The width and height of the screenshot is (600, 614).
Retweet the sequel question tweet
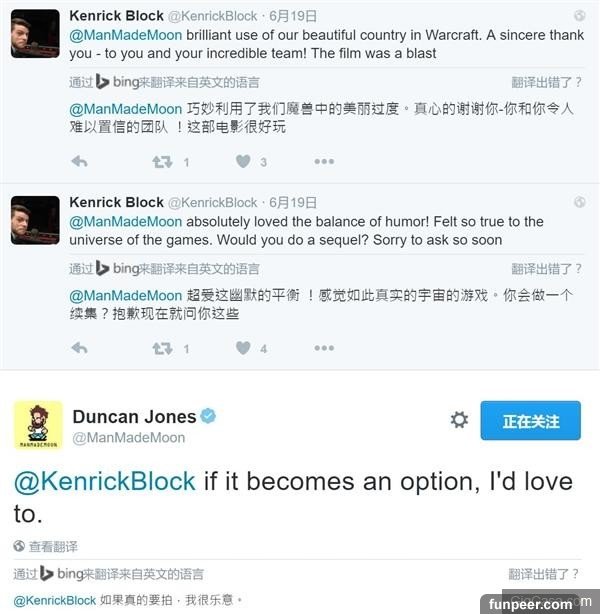(162, 349)
